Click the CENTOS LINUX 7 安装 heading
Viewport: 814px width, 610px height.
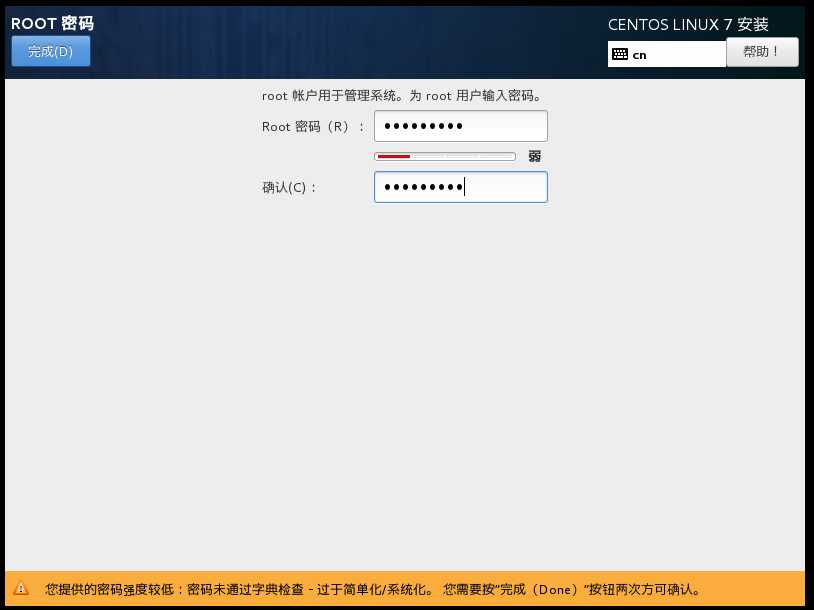click(688, 24)
